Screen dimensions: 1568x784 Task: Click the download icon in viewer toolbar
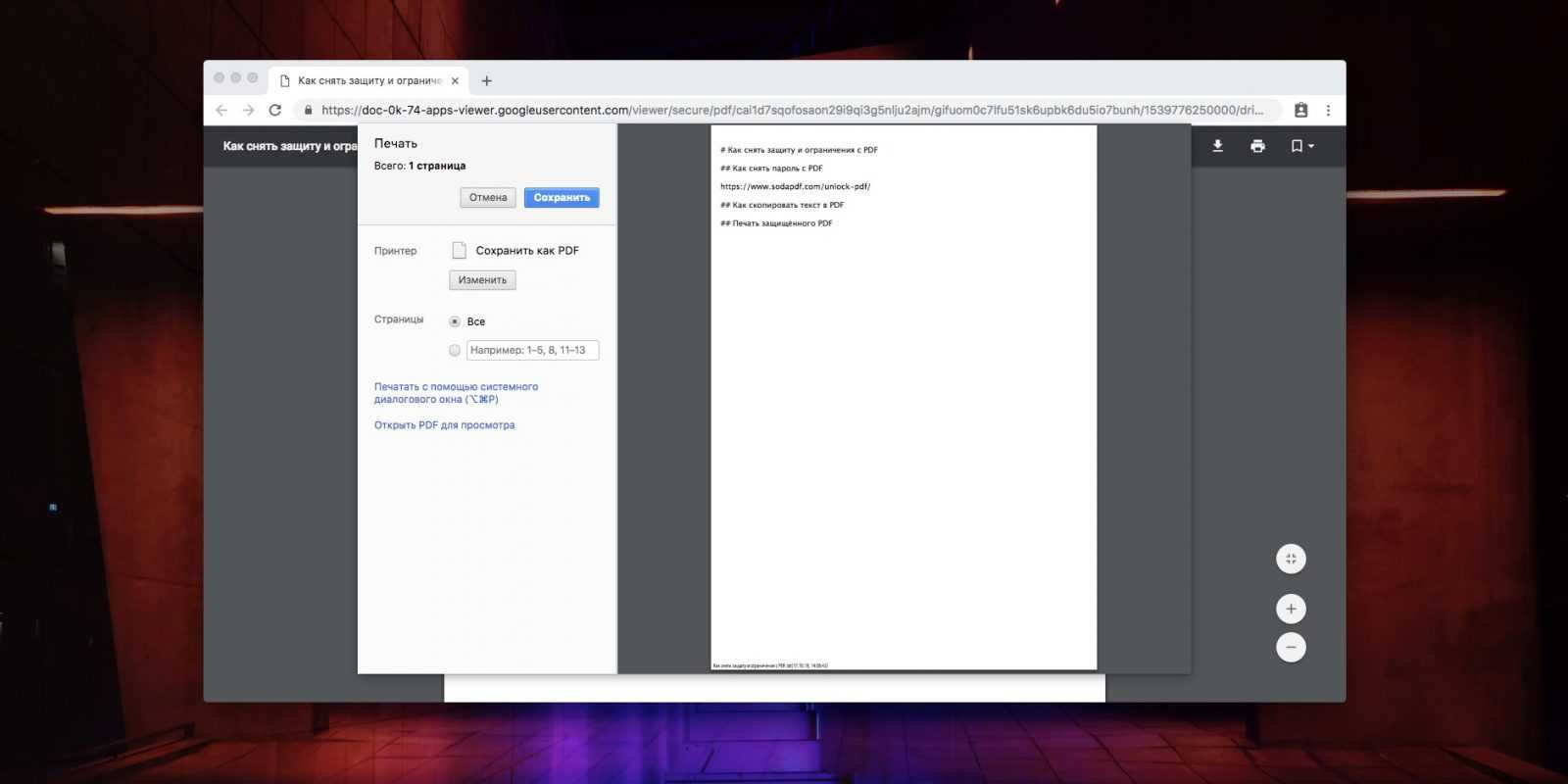pos(1217,146)
